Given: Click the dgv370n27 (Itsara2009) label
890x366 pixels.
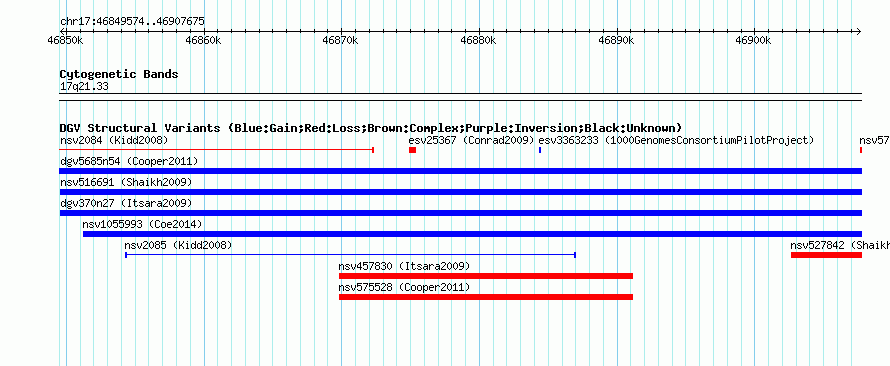Looking at the screenshot, I should (x=126, y=203).
